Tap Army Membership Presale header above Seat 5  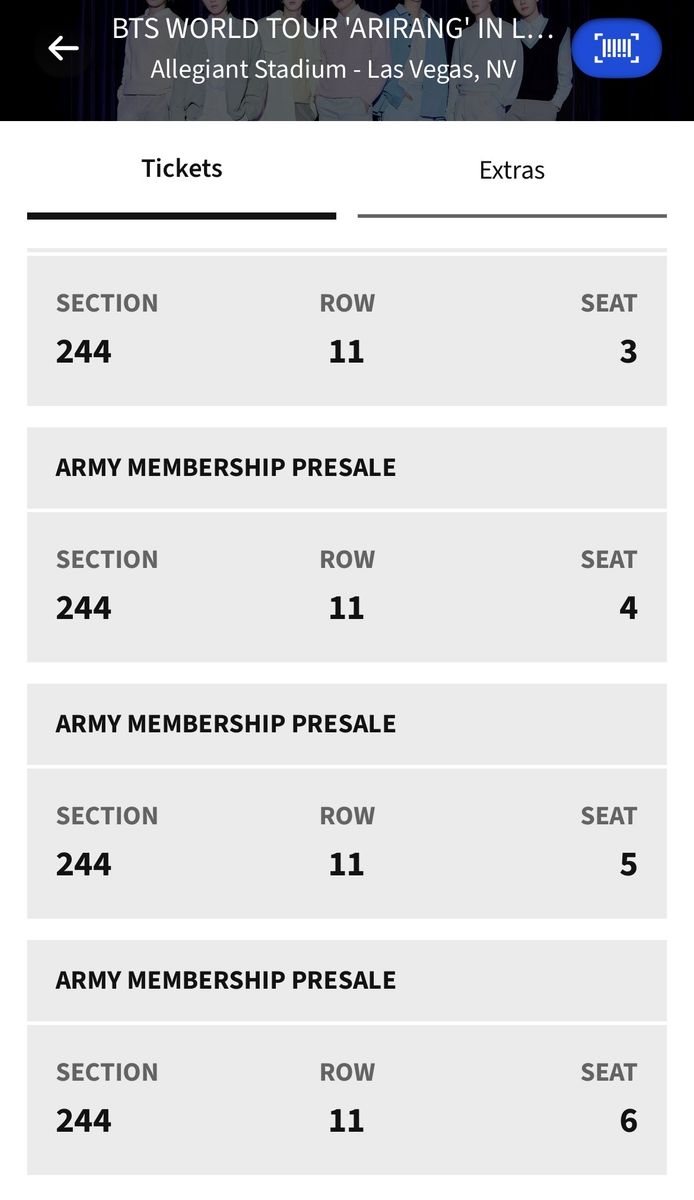tap(226, 723)
